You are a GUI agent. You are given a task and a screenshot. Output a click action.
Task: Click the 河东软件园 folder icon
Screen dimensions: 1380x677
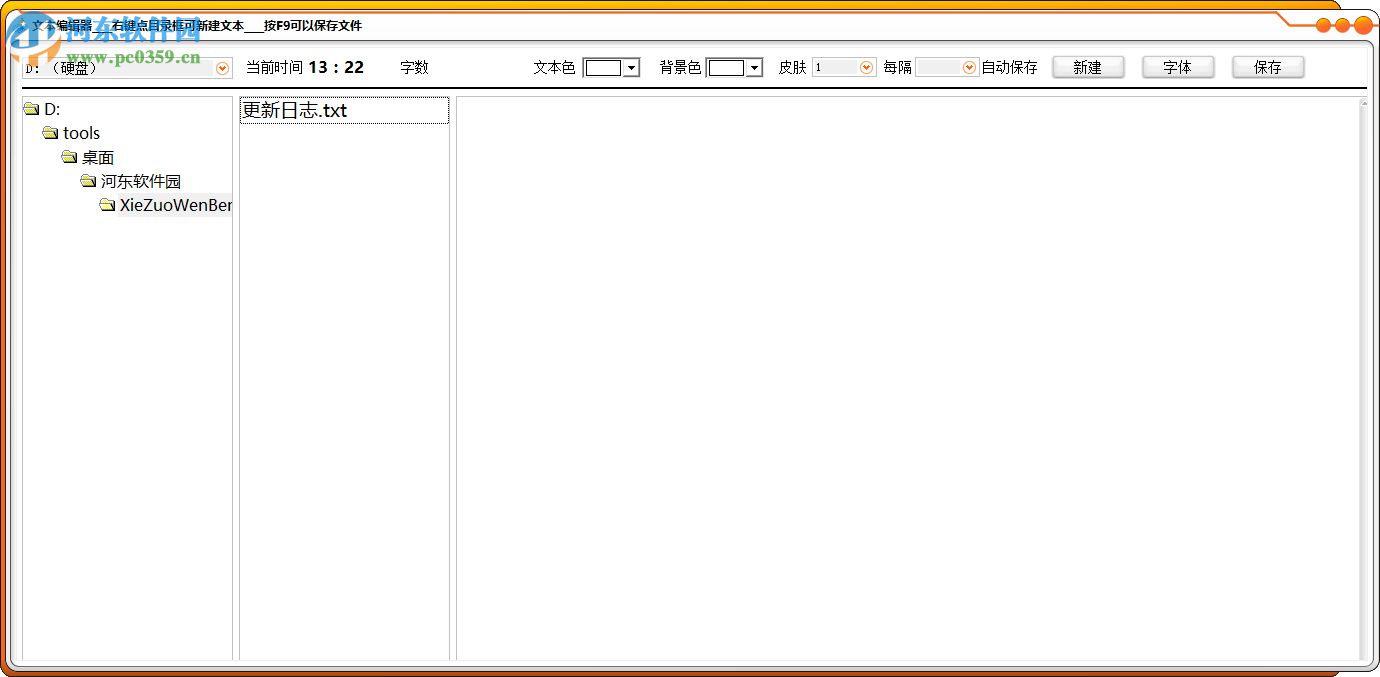pyautogui.click(x=88, y=181)
